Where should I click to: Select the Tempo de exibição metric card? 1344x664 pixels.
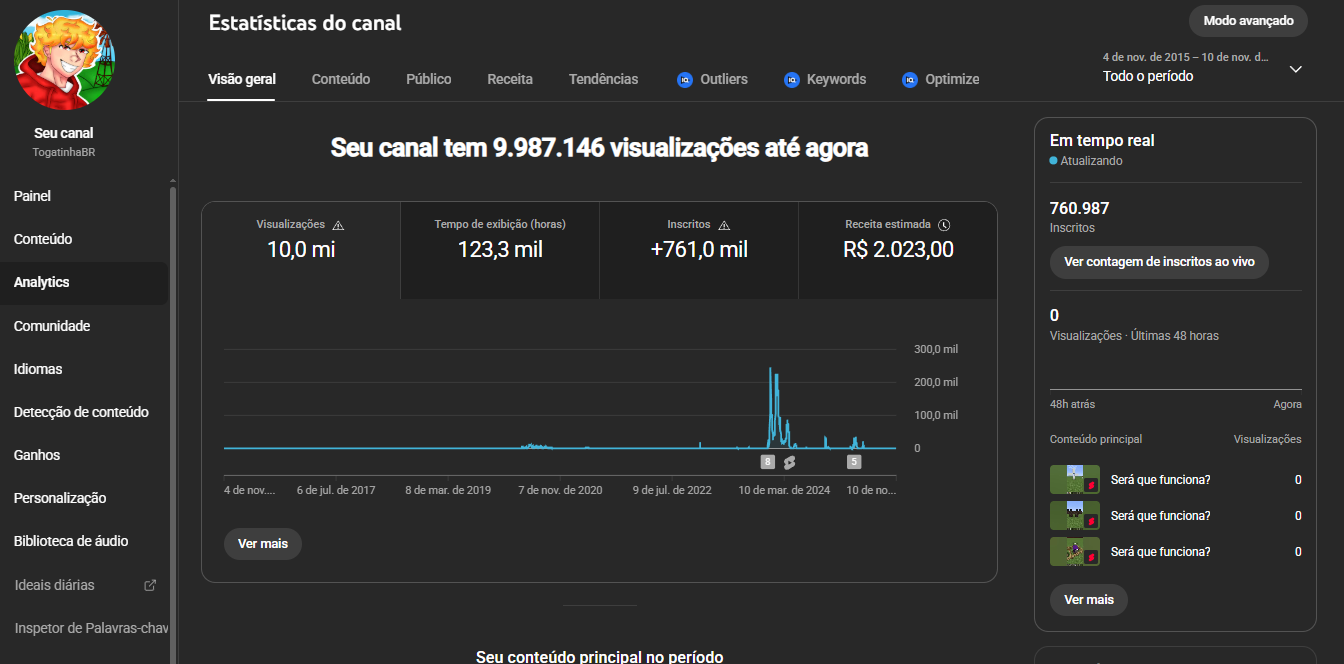(500, 250)
